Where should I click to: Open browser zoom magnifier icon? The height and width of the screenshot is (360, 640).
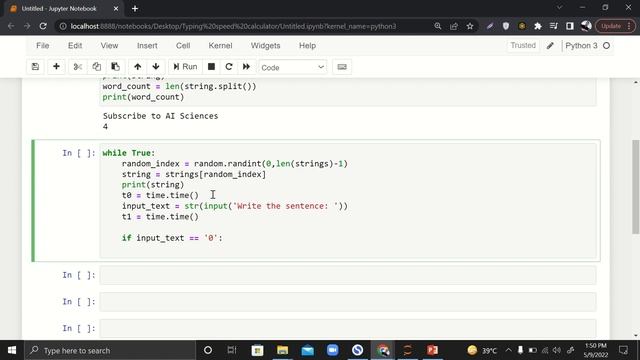(438, 26)
